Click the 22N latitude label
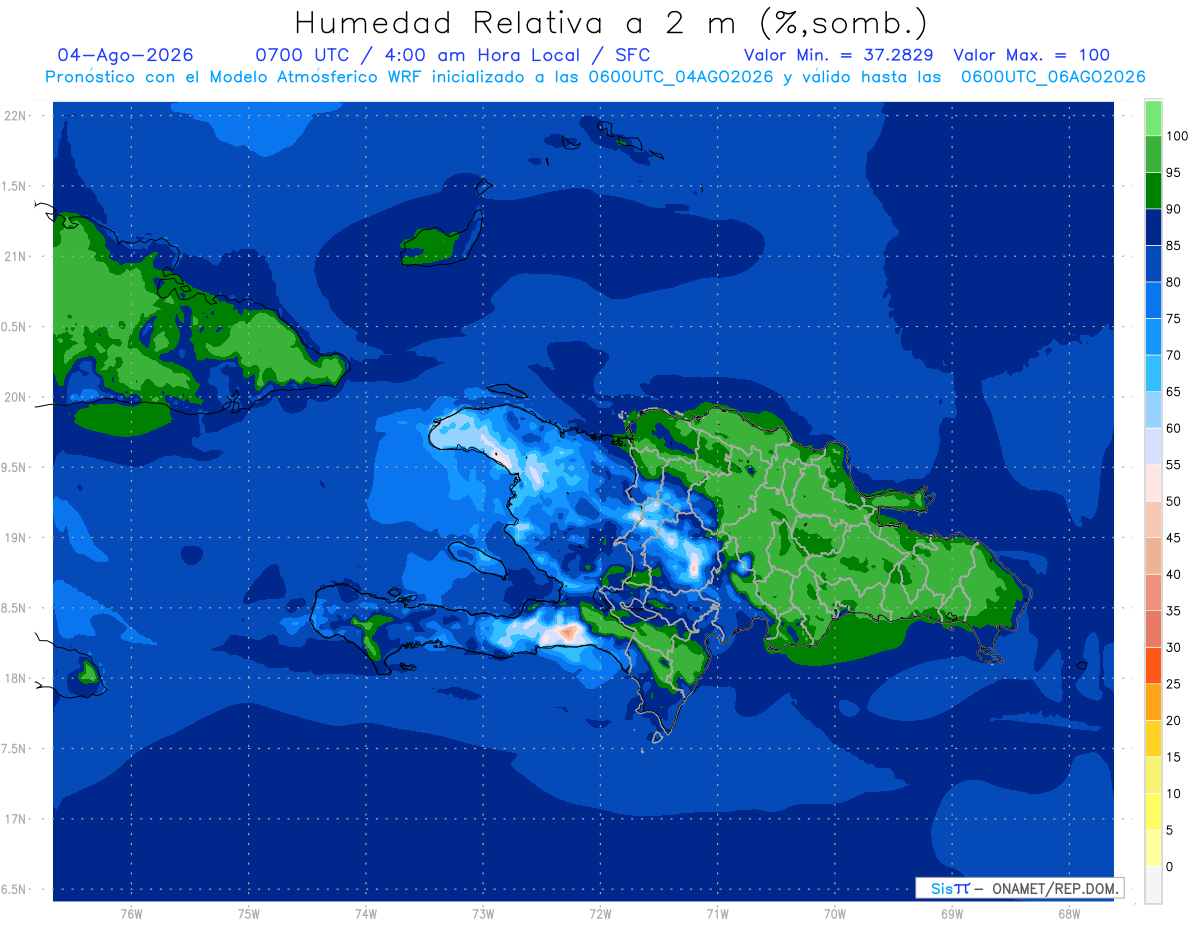1200x927 pixels. point(16,116)
